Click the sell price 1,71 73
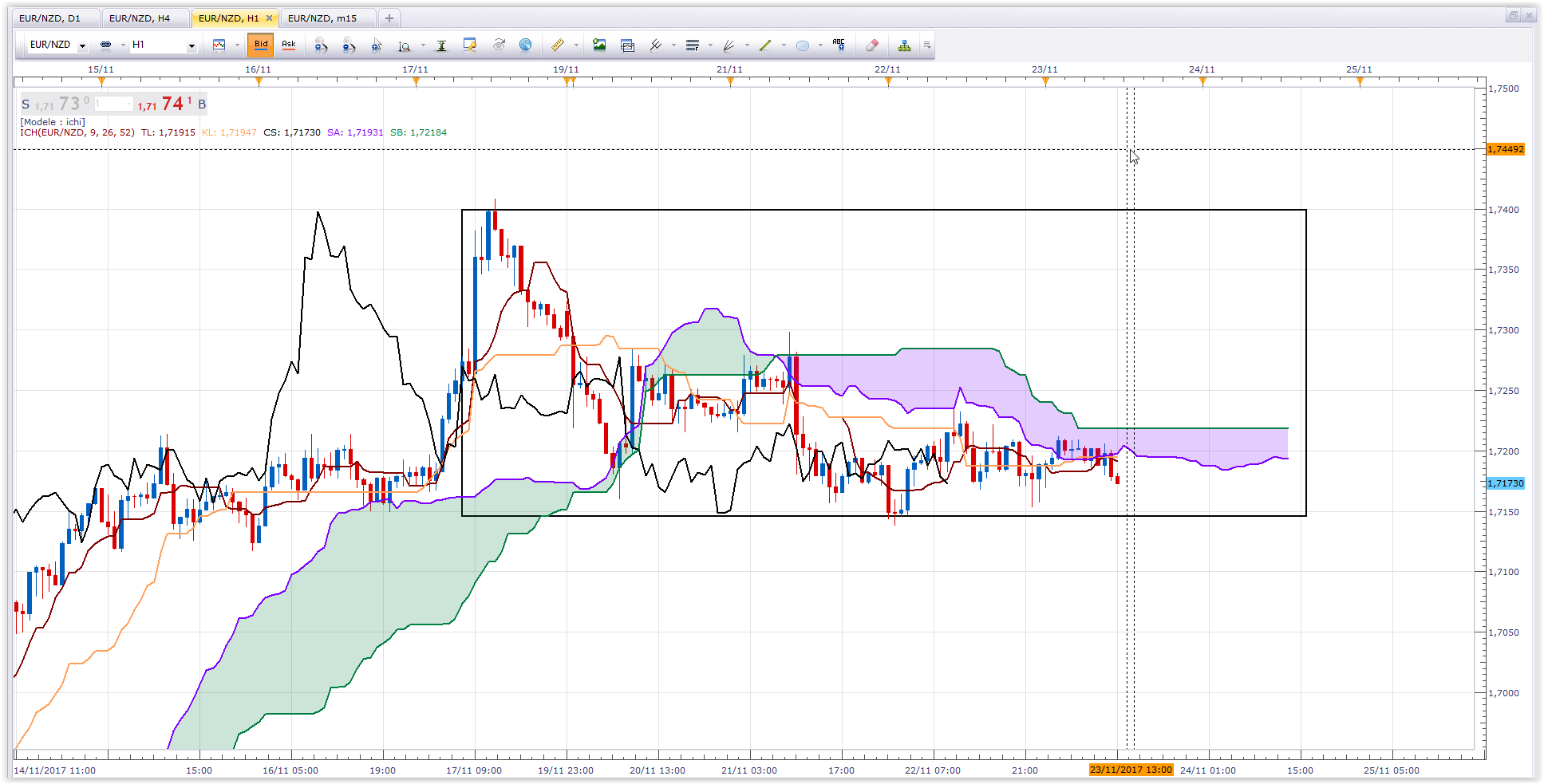This screenshot has width=1544, height=784. tap(62, 104)
